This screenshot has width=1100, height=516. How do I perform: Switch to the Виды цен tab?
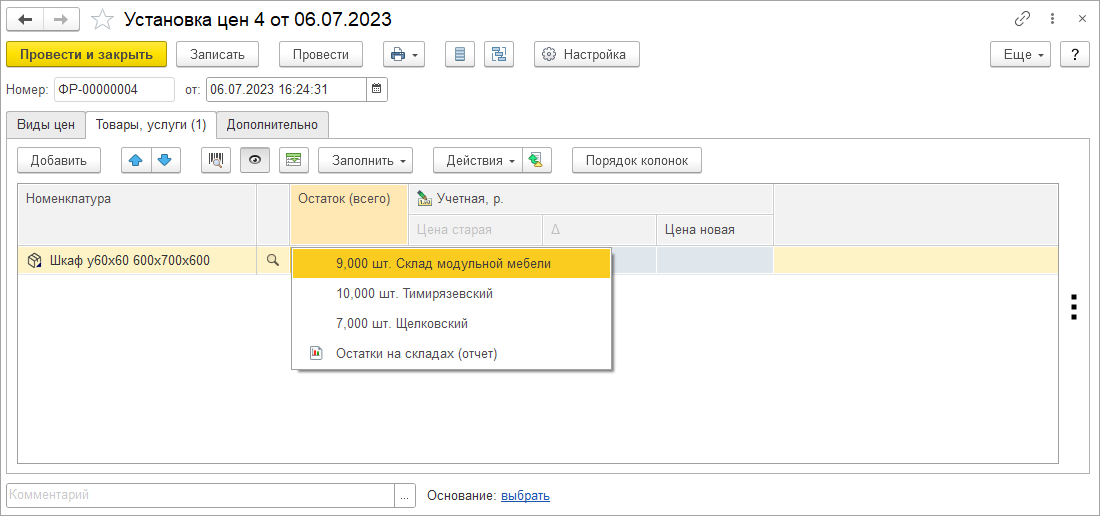pos(46,125)
